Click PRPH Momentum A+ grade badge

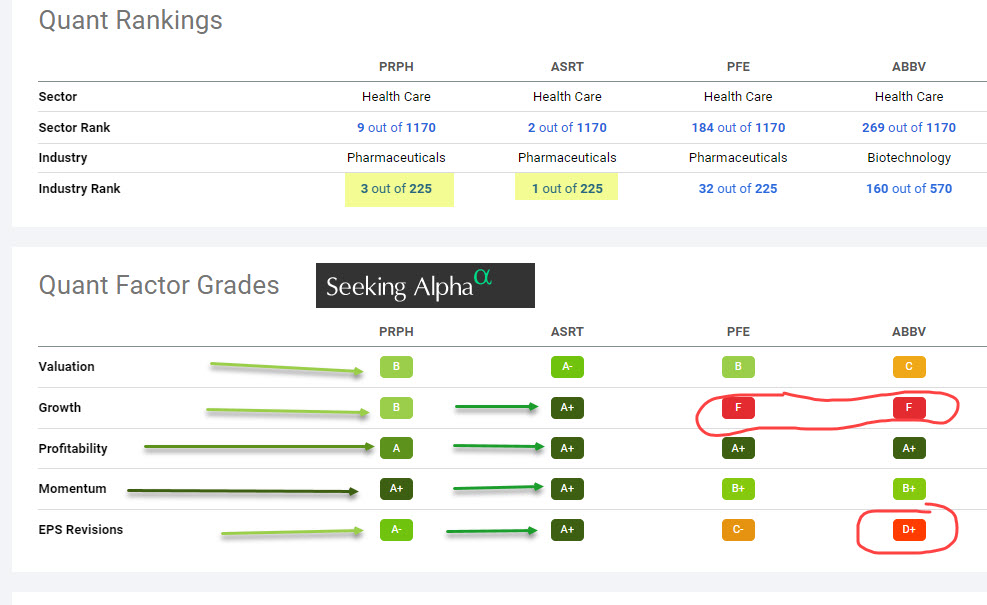click(x=396, y=489)
